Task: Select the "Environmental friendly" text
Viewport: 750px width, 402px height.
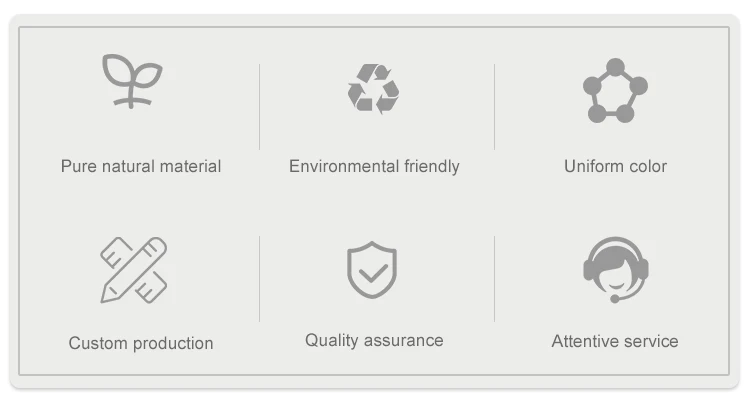Action: [374, 166]
